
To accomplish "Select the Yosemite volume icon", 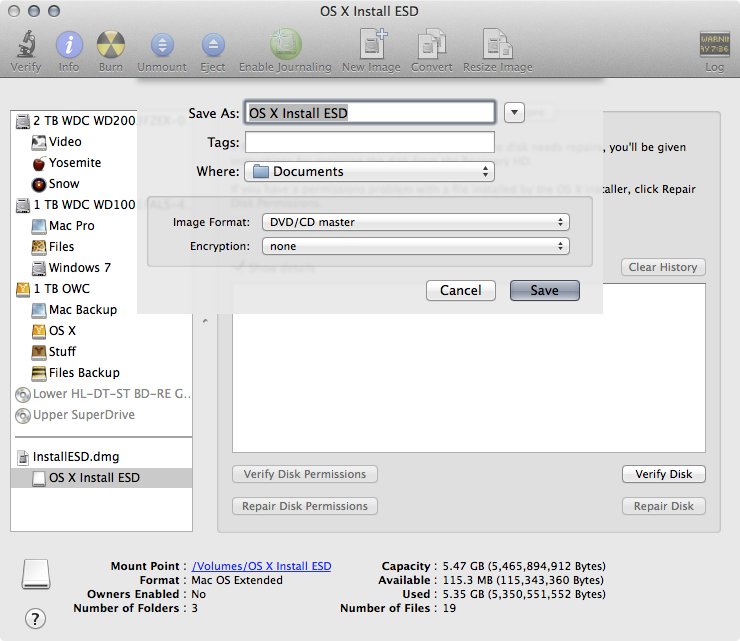I will 39,163.
